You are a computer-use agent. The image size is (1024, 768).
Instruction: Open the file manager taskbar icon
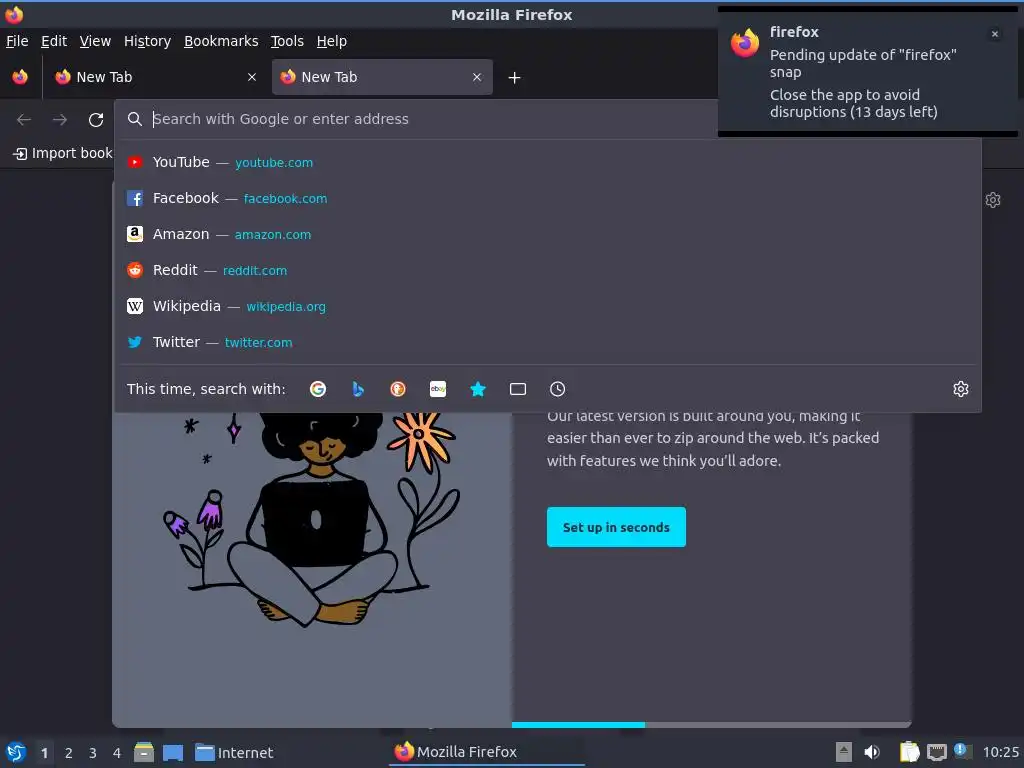[144, 752]
